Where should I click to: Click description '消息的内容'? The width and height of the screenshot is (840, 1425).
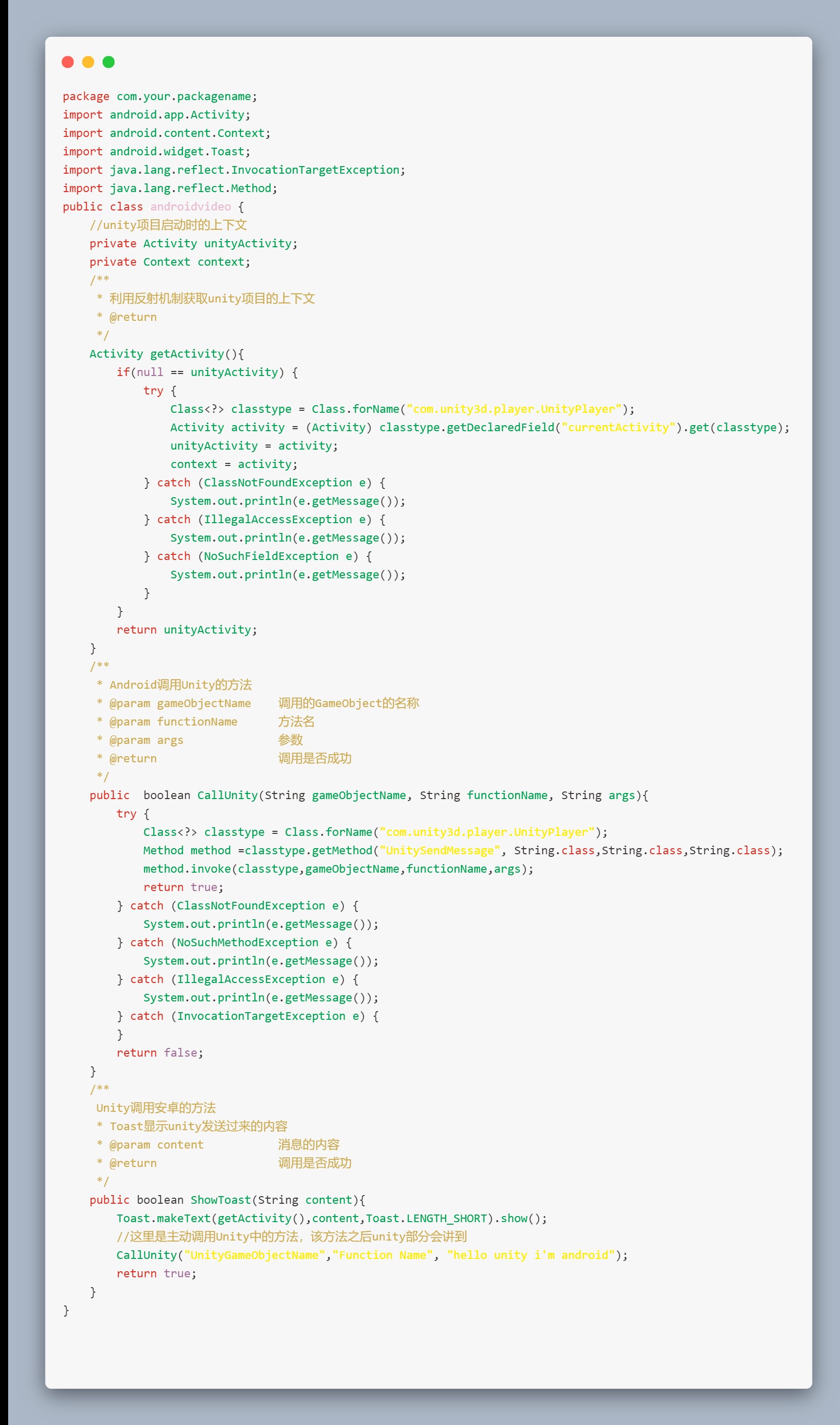[x=308, y=1144]
